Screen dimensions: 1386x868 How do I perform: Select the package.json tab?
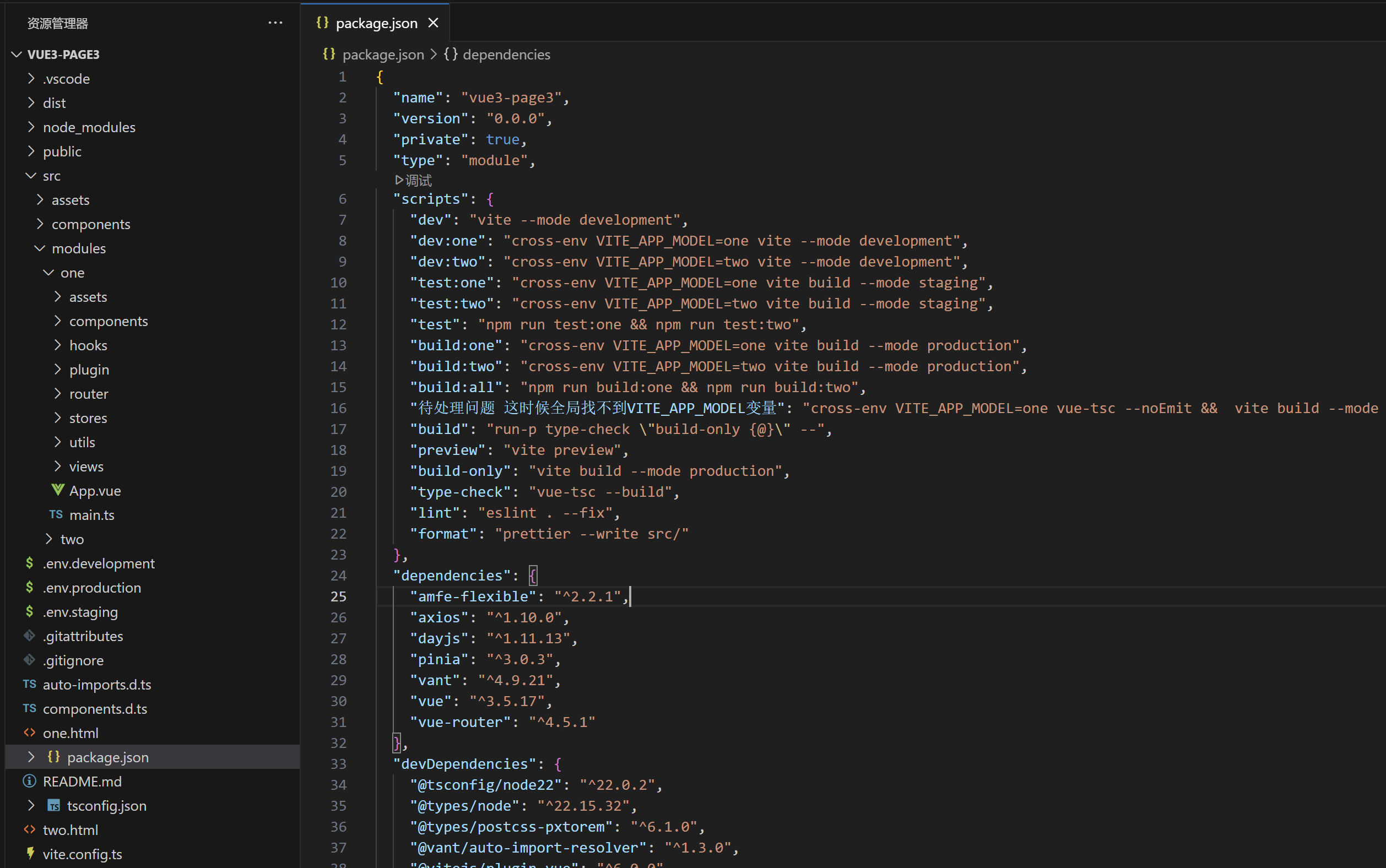pos(376,23)
